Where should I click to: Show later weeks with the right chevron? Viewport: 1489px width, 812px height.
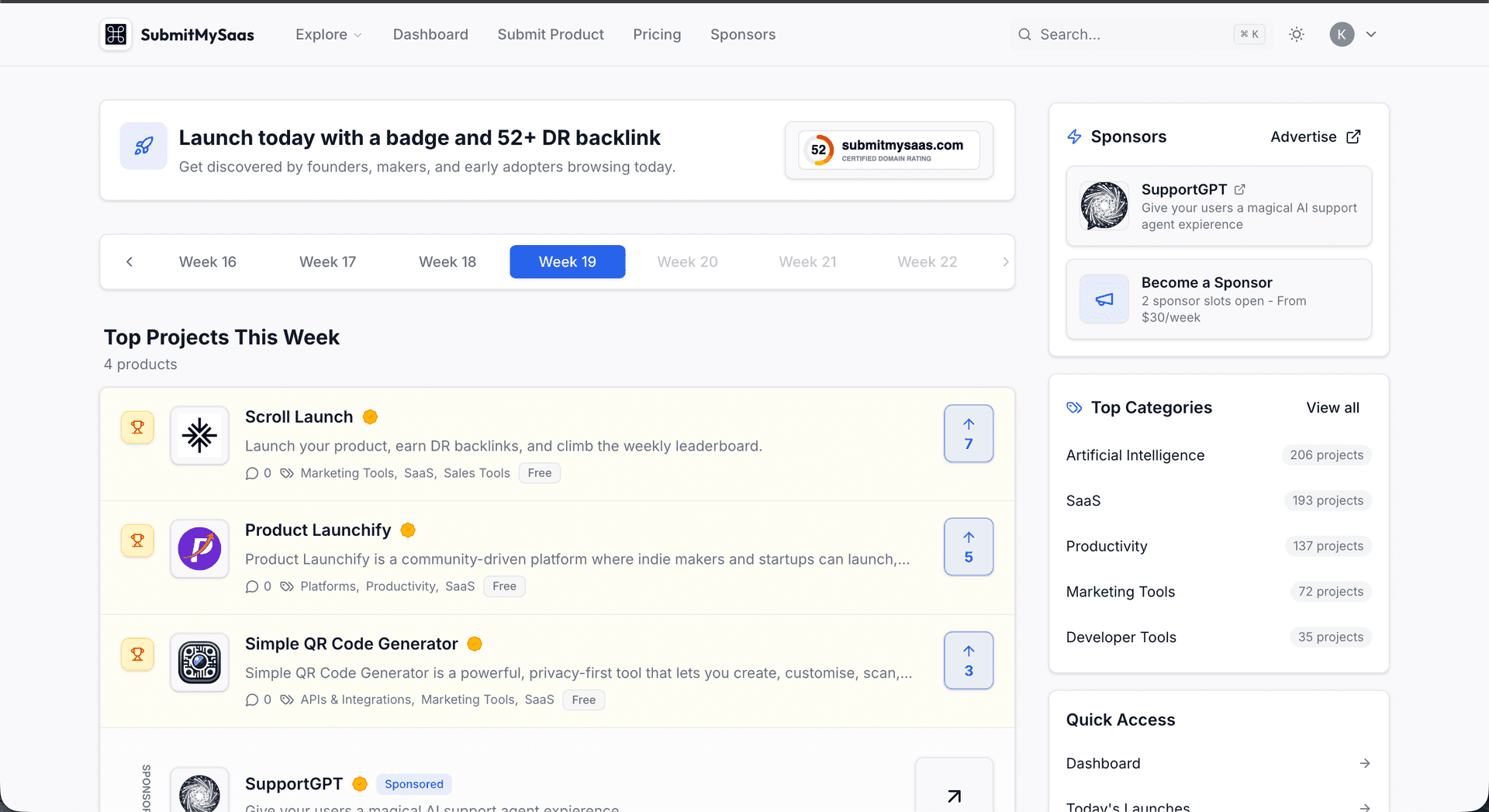[1005, 262]
